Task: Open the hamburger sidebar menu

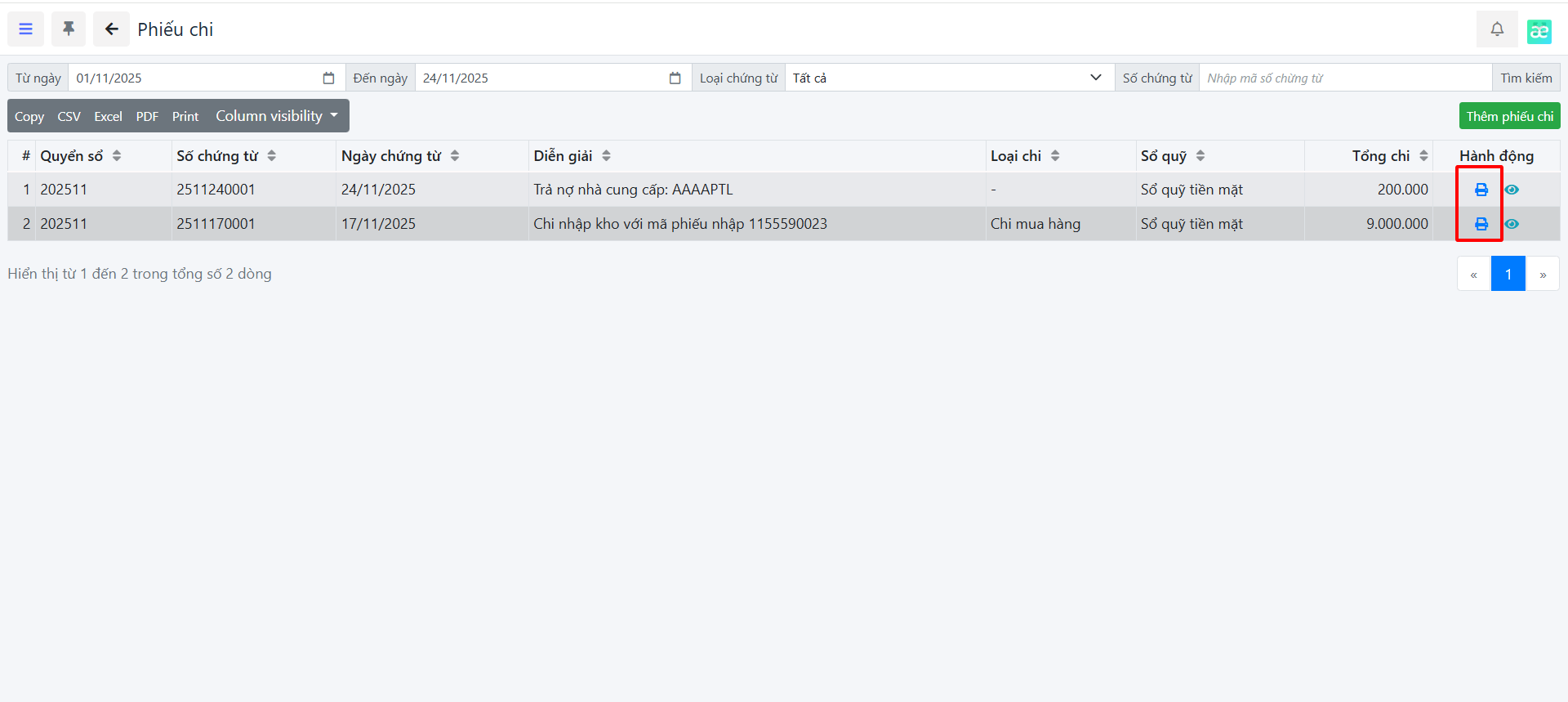Action: click(26, 29)
